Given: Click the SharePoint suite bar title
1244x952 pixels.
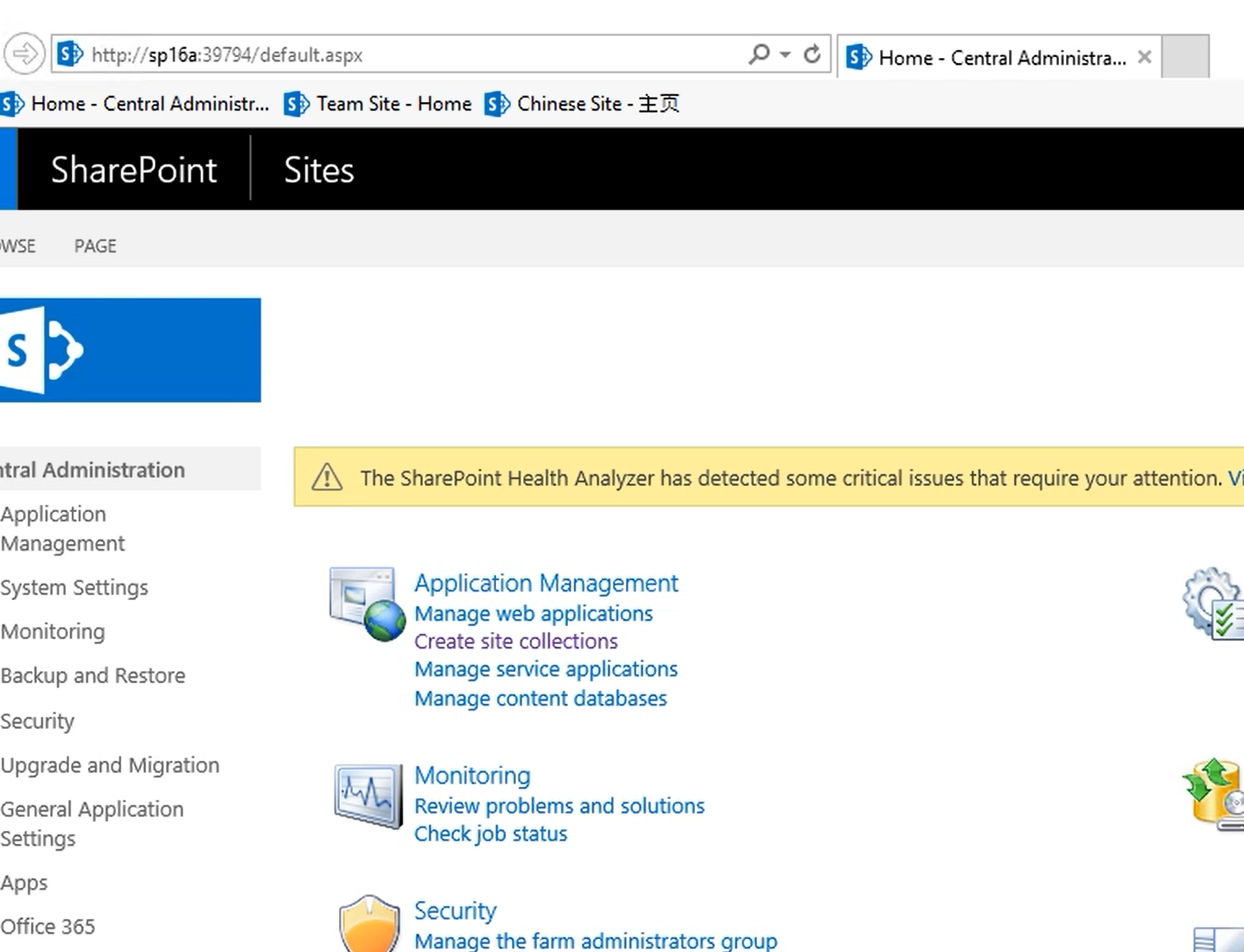Looking at the screenshot, I should [134, 169].
